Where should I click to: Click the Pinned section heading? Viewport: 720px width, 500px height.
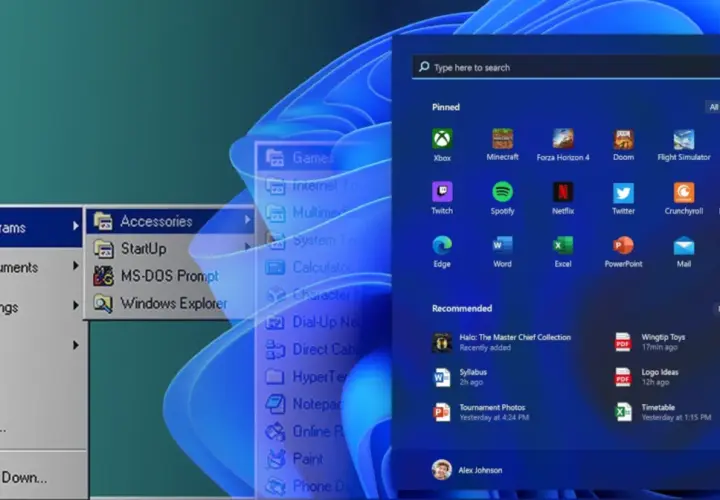point(445,107)
